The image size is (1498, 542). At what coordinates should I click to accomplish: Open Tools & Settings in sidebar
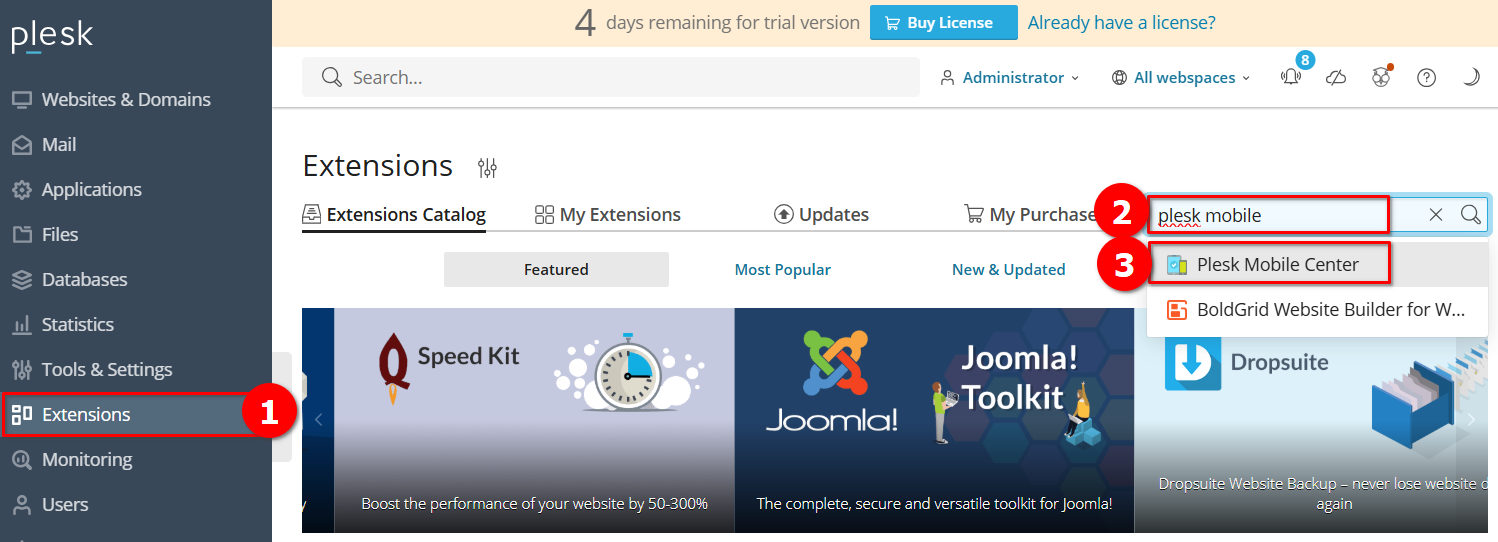(x=106, y=369)
